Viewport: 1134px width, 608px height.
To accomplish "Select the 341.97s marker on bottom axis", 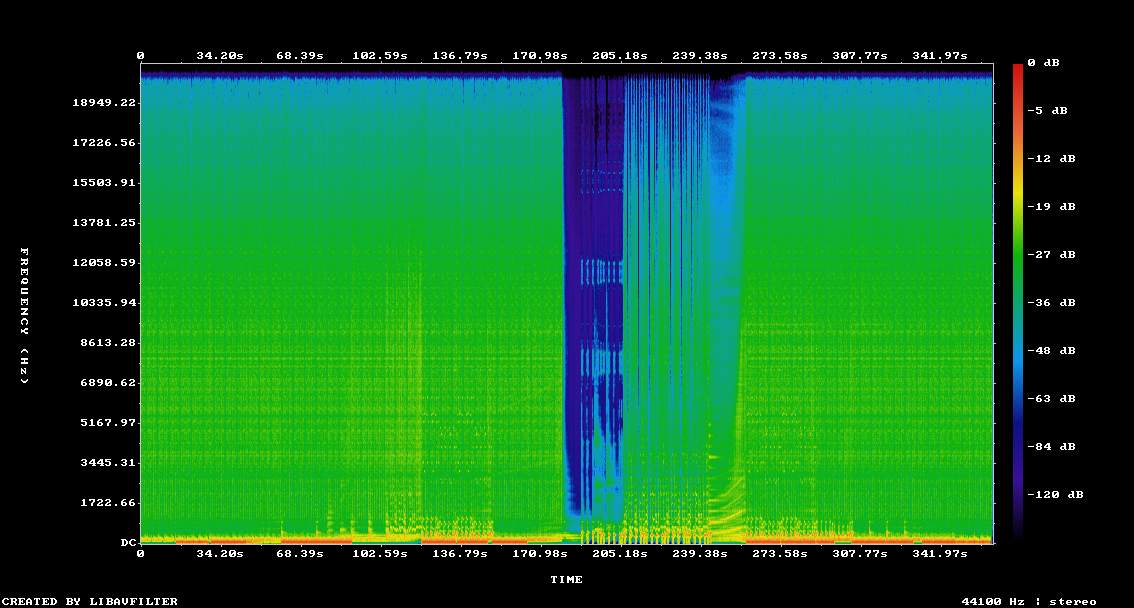I will coord(940,553).
